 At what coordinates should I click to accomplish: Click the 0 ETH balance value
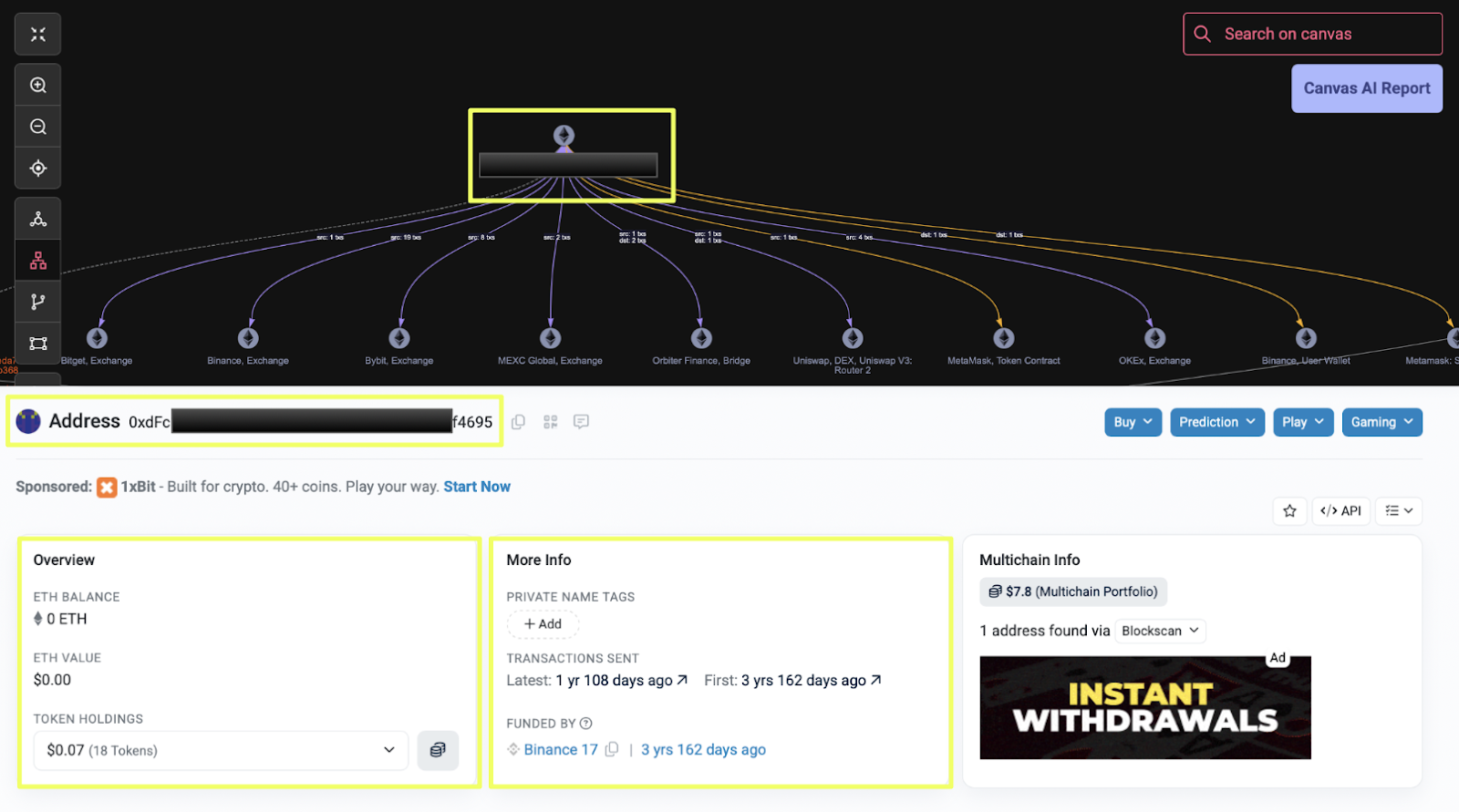(67, 619)
